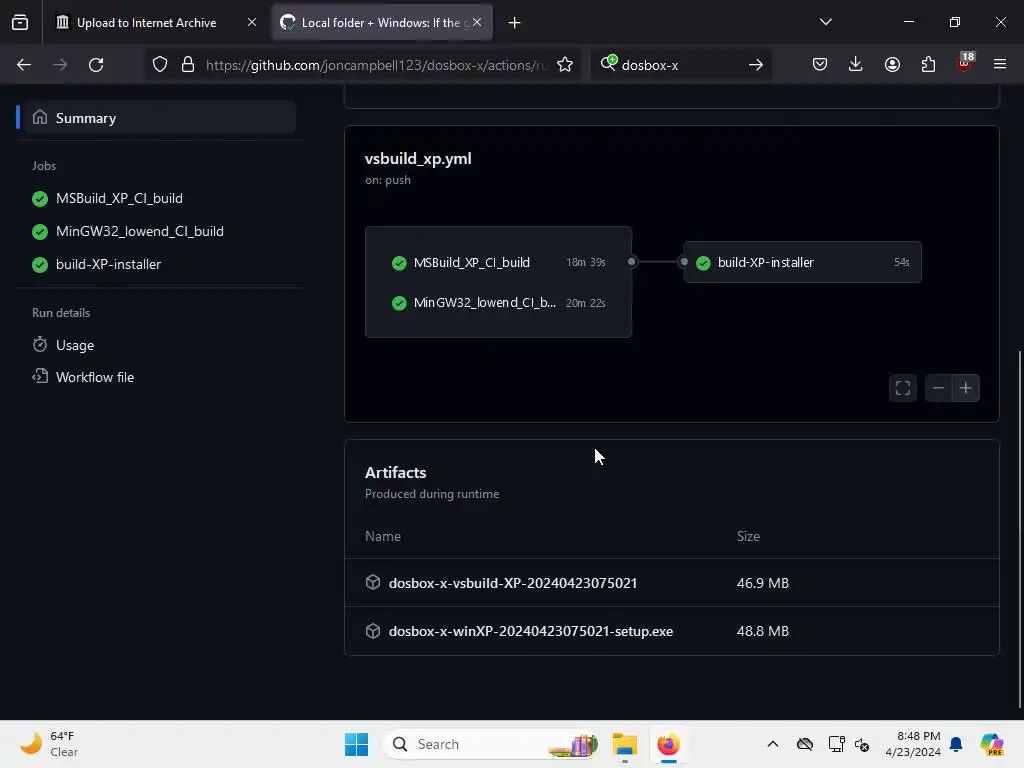
Task: Open notifications bell icon
Action: point(956,744)
